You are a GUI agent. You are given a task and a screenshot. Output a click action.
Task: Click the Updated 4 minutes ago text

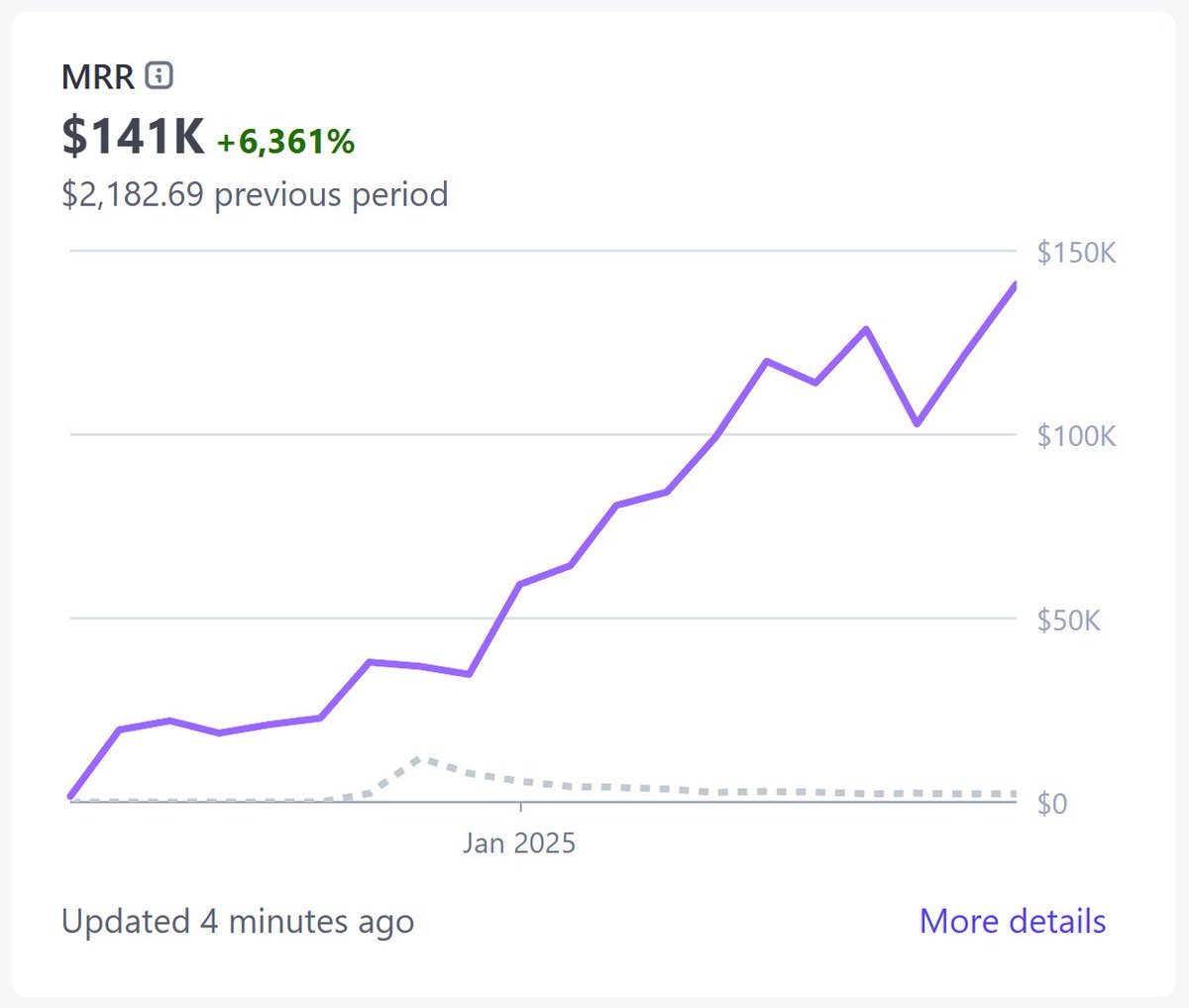pos(238,922)
